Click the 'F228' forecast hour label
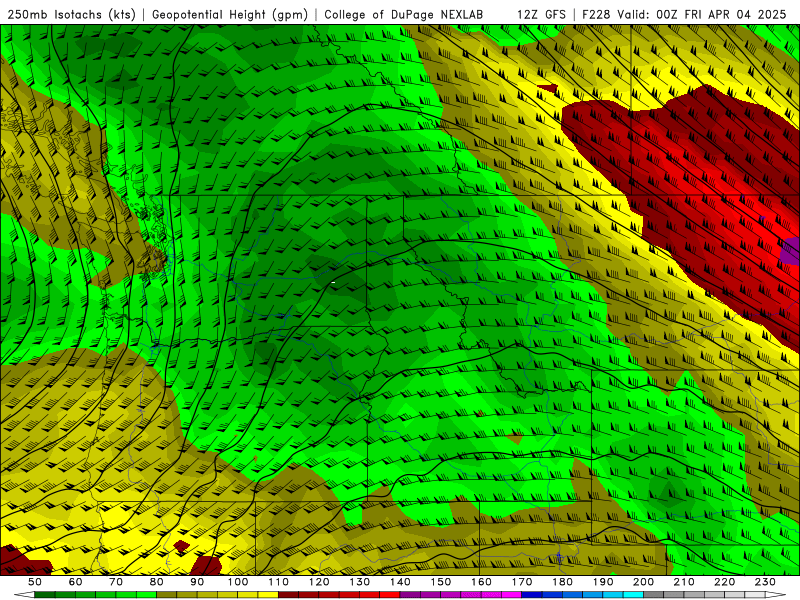The image size is (800, 600). [x=596, y=14]
